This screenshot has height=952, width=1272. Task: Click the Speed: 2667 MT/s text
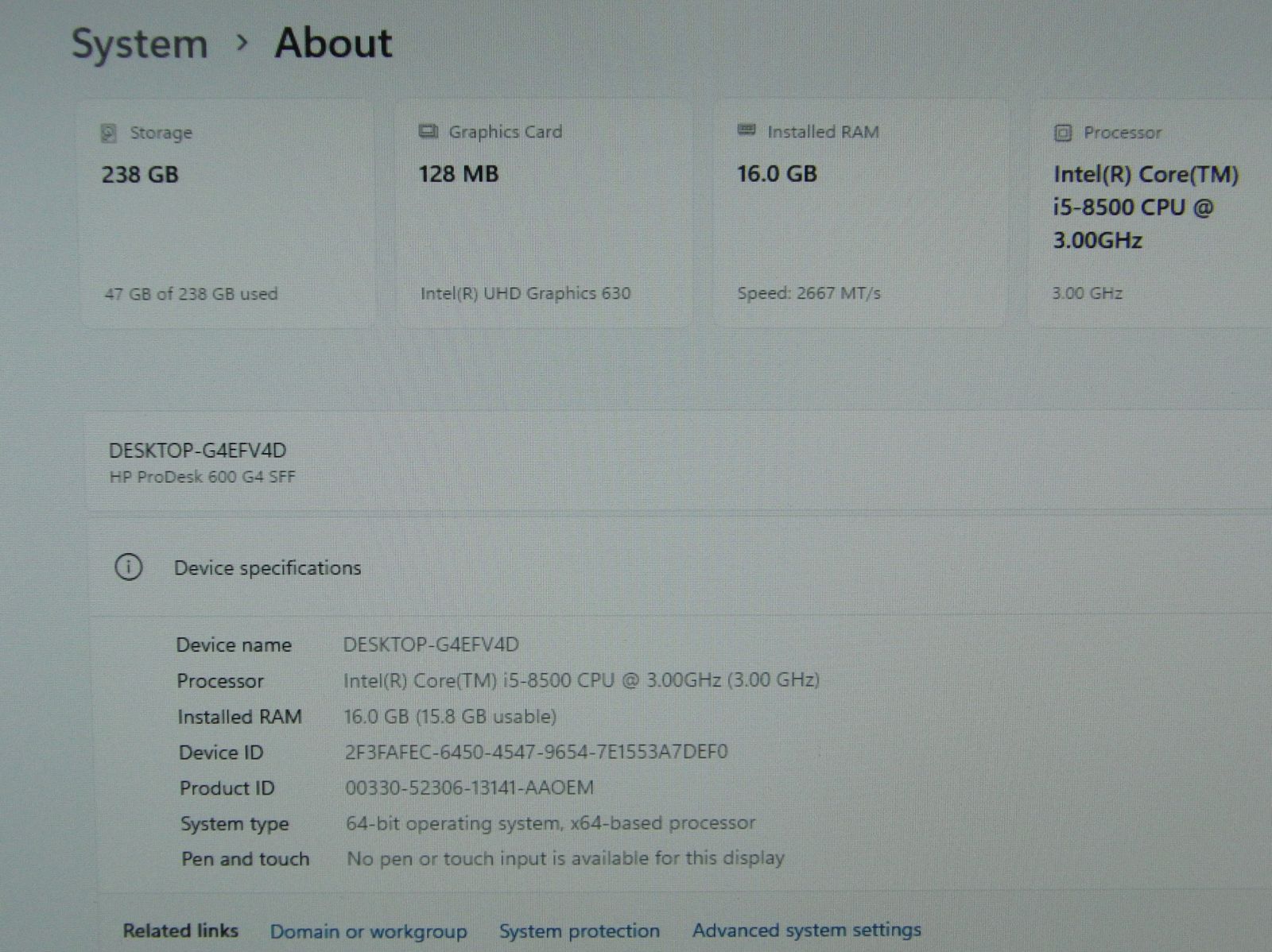[x=809, y=293]
